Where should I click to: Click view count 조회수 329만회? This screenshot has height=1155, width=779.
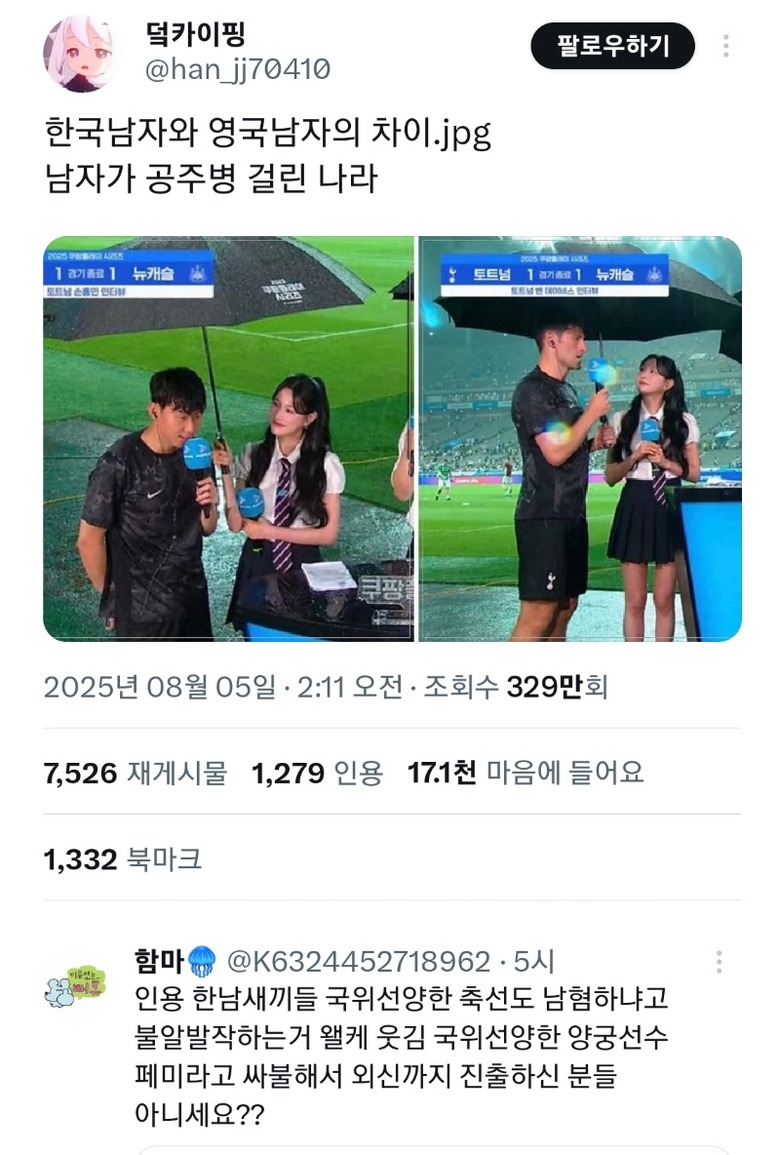(515, 687)
